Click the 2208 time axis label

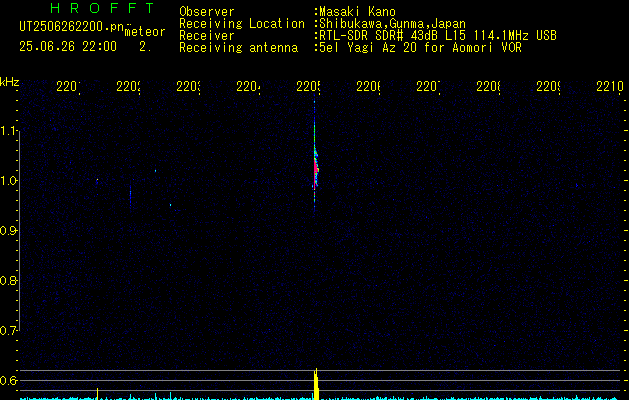tap(489, 86)
